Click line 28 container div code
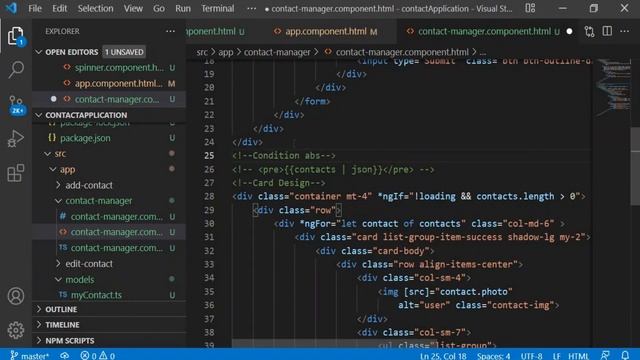The image size is (640, 360). (x=409, y=196)
